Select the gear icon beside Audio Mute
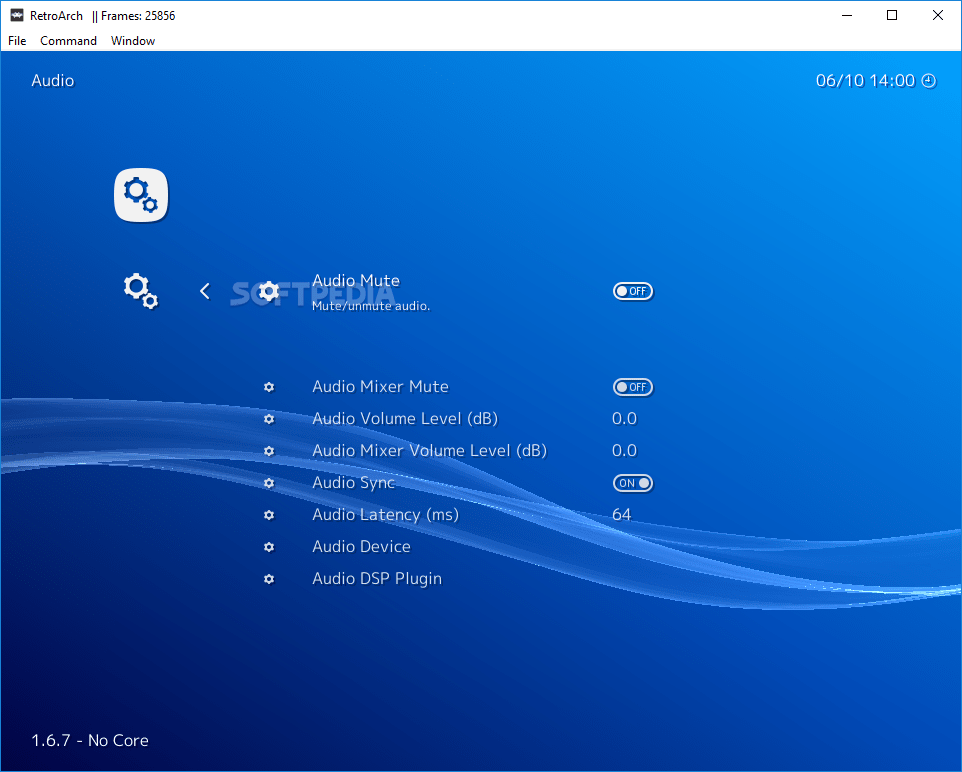This screenshot has width=962, height=772. coord(267,291)
